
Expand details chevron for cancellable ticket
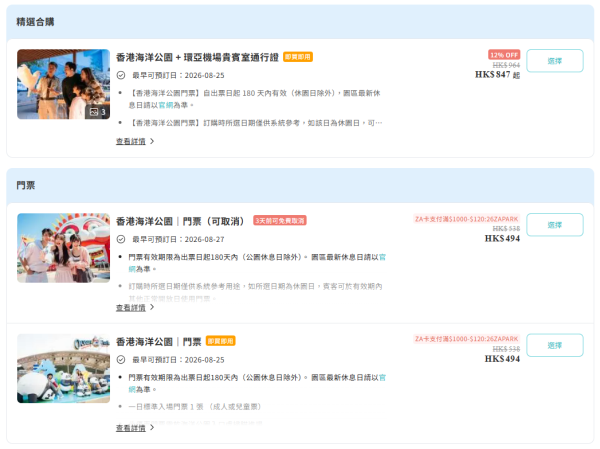[x=152, y=307]
